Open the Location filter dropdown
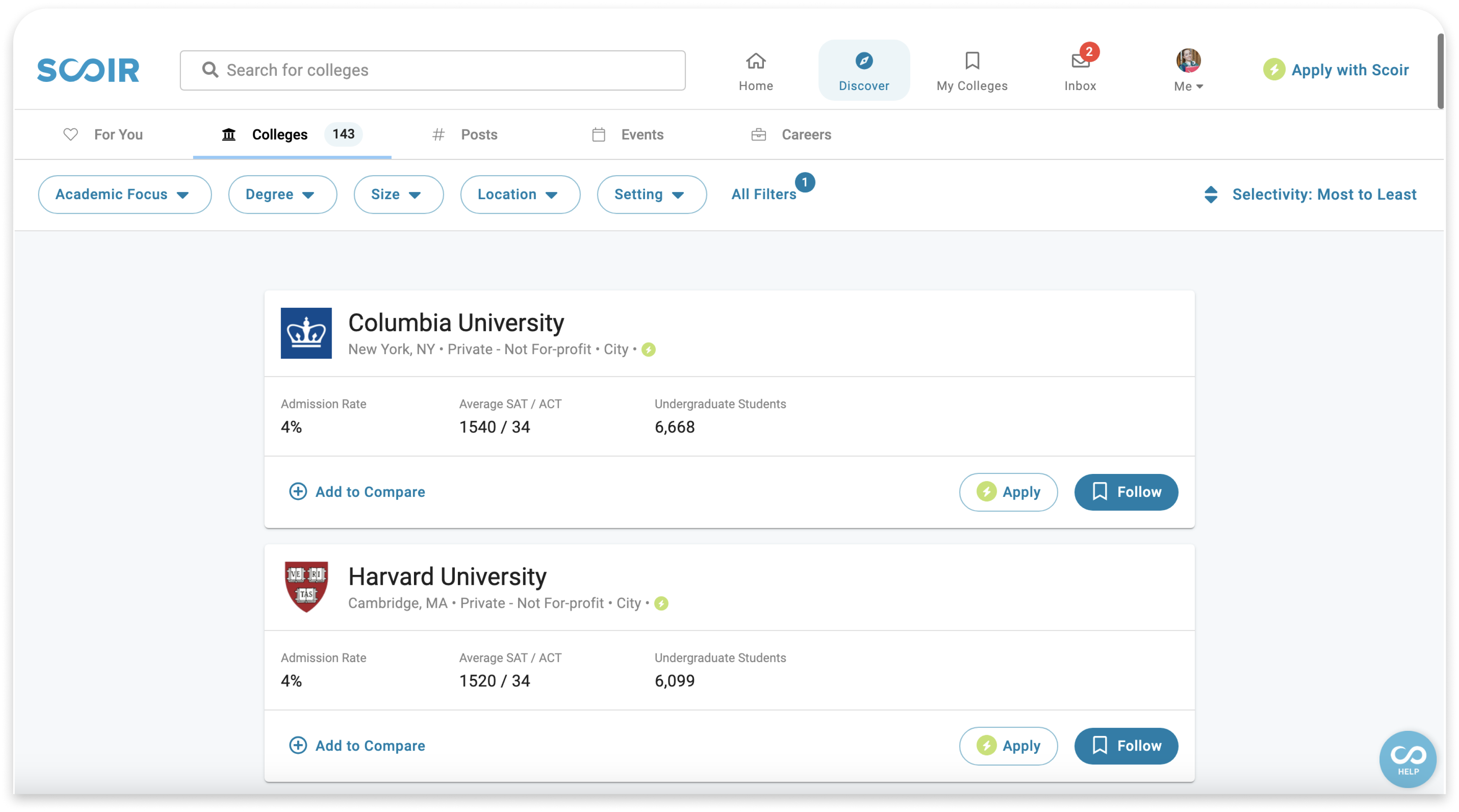 coord(519,194)
